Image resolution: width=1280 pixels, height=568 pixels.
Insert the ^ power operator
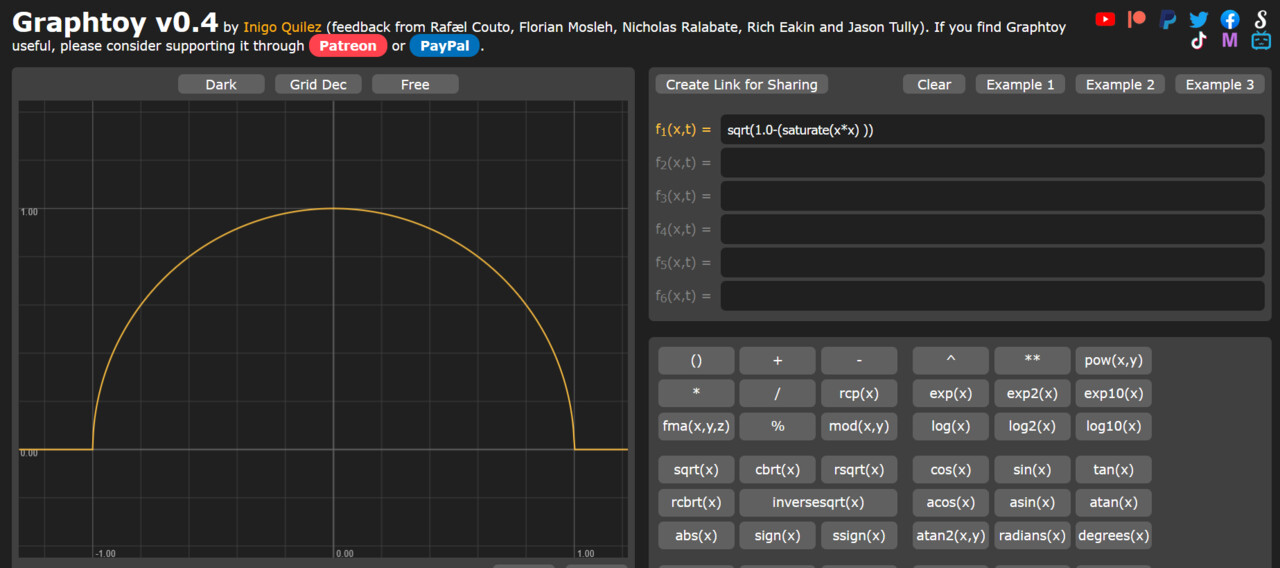[x=950, y=360]
